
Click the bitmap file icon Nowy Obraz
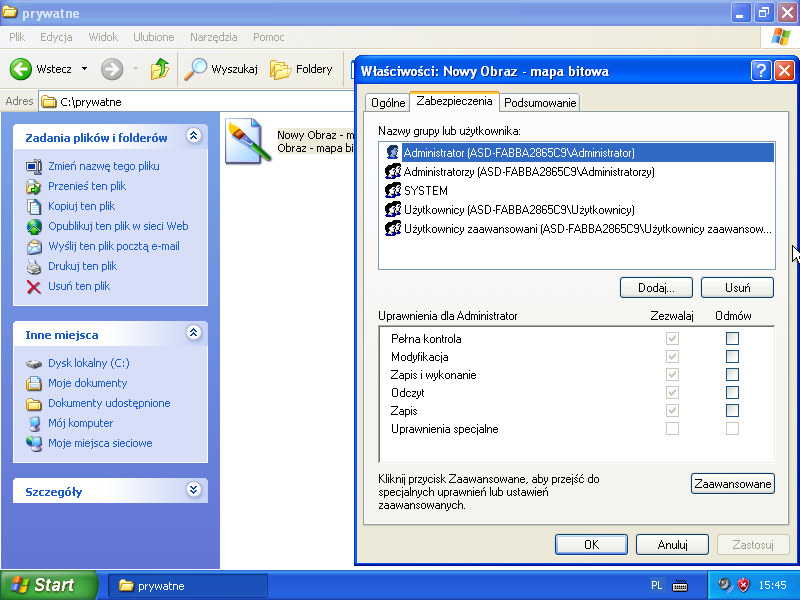tap(243, 141)
